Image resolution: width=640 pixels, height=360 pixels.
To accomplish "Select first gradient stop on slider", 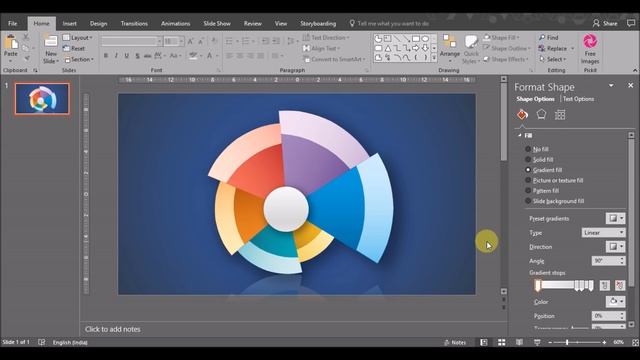I will [x=538, y=285].
